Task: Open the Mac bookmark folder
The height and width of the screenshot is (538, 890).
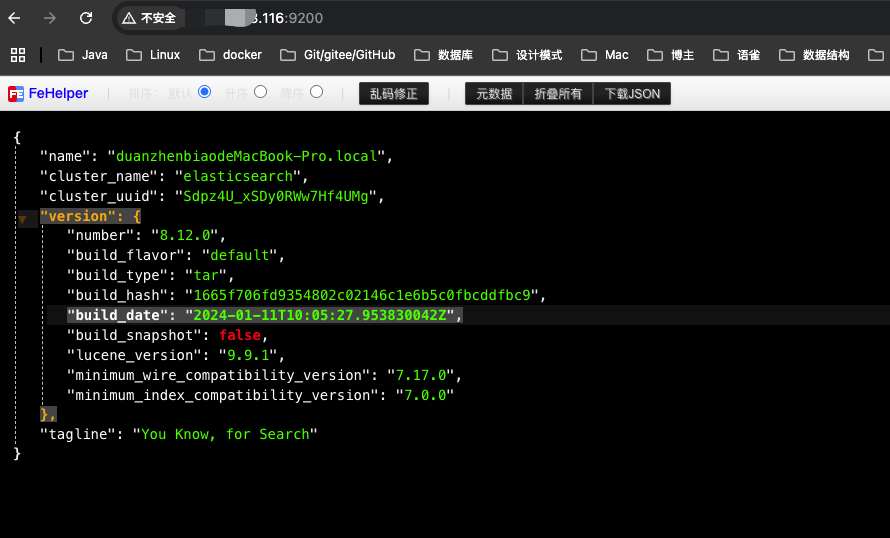Action: click(605, 55)
